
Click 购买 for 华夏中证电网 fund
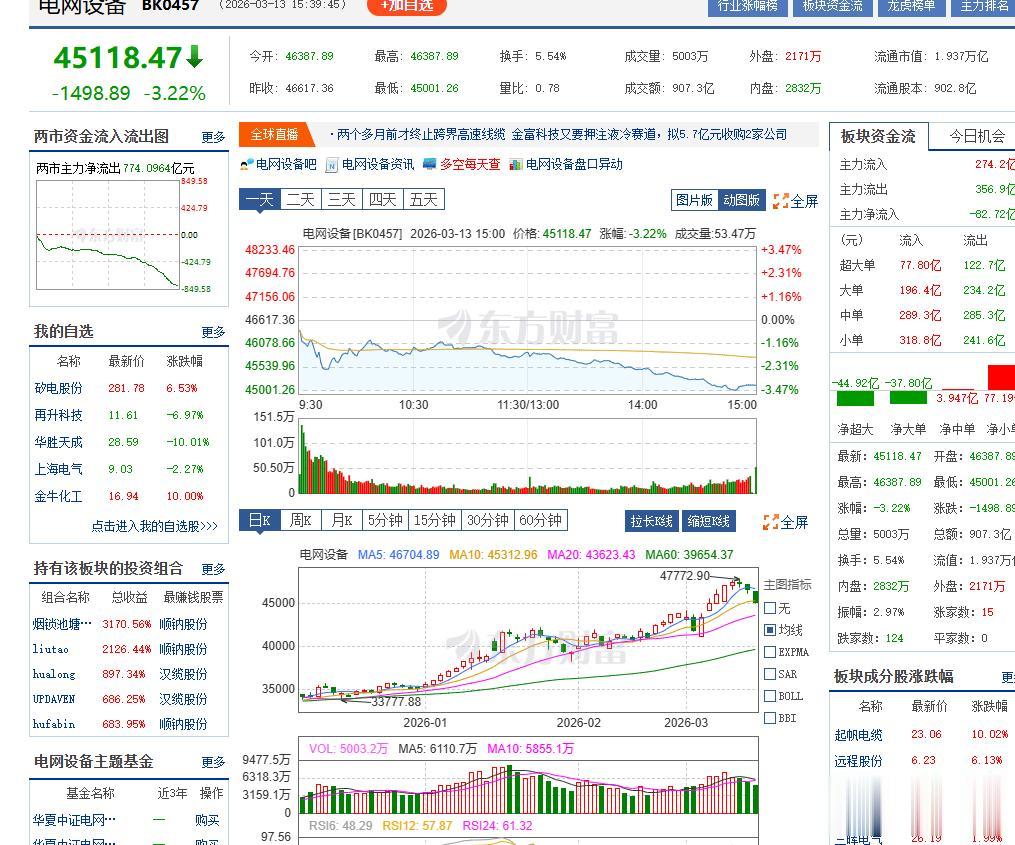[x=207, y=821]
